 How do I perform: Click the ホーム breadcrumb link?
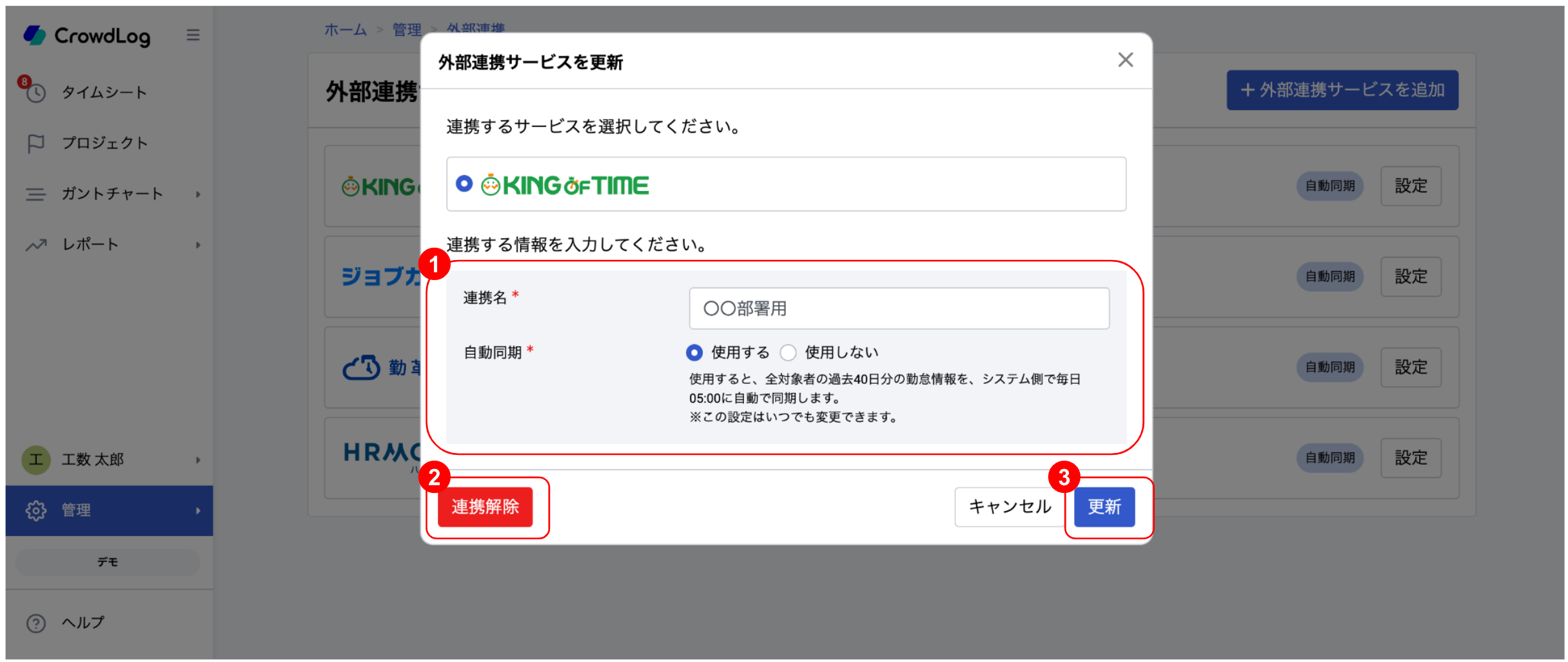tap(345, 30)
